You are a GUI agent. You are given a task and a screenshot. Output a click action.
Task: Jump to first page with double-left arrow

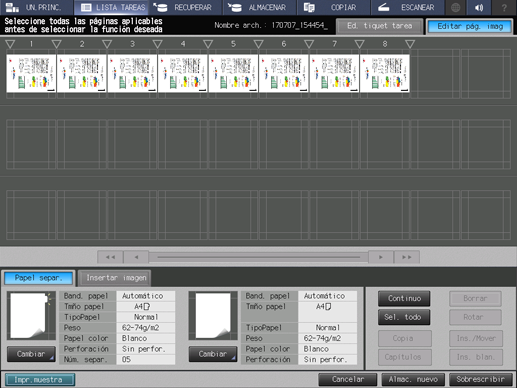(110, 257)
